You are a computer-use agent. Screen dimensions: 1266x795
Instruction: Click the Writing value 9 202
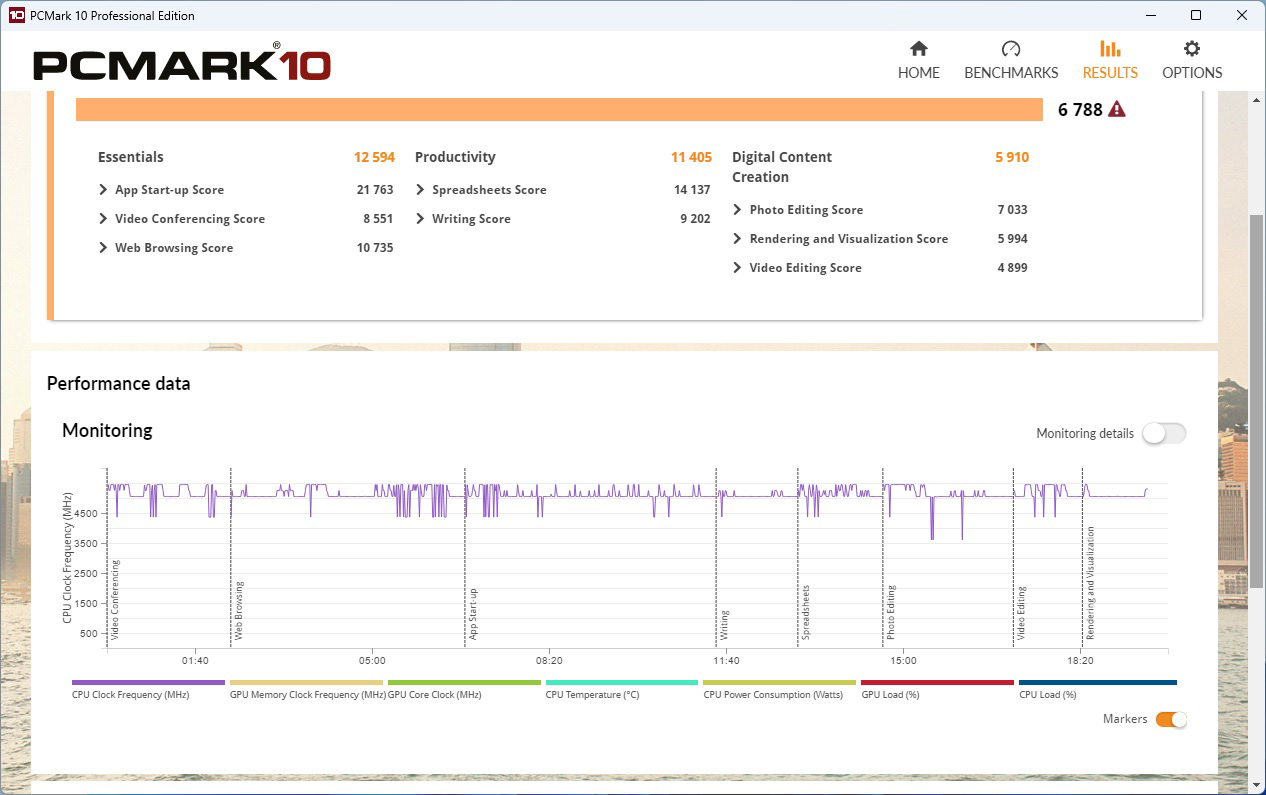(695, 219)
